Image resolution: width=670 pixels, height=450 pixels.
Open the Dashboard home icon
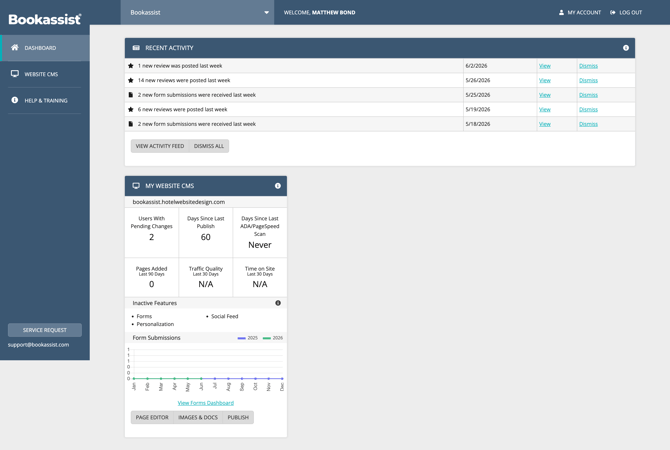[15, 47]
